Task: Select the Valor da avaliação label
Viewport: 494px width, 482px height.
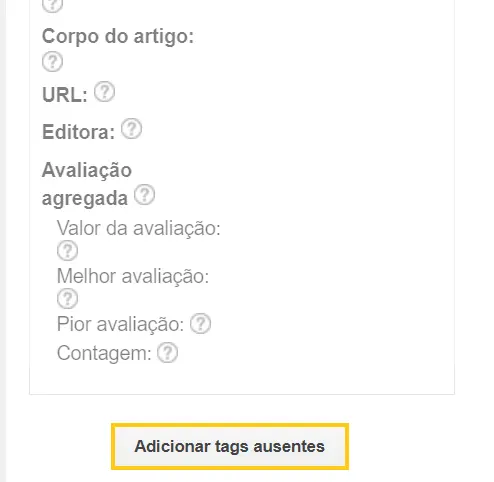Action: (x=139, y=228)
